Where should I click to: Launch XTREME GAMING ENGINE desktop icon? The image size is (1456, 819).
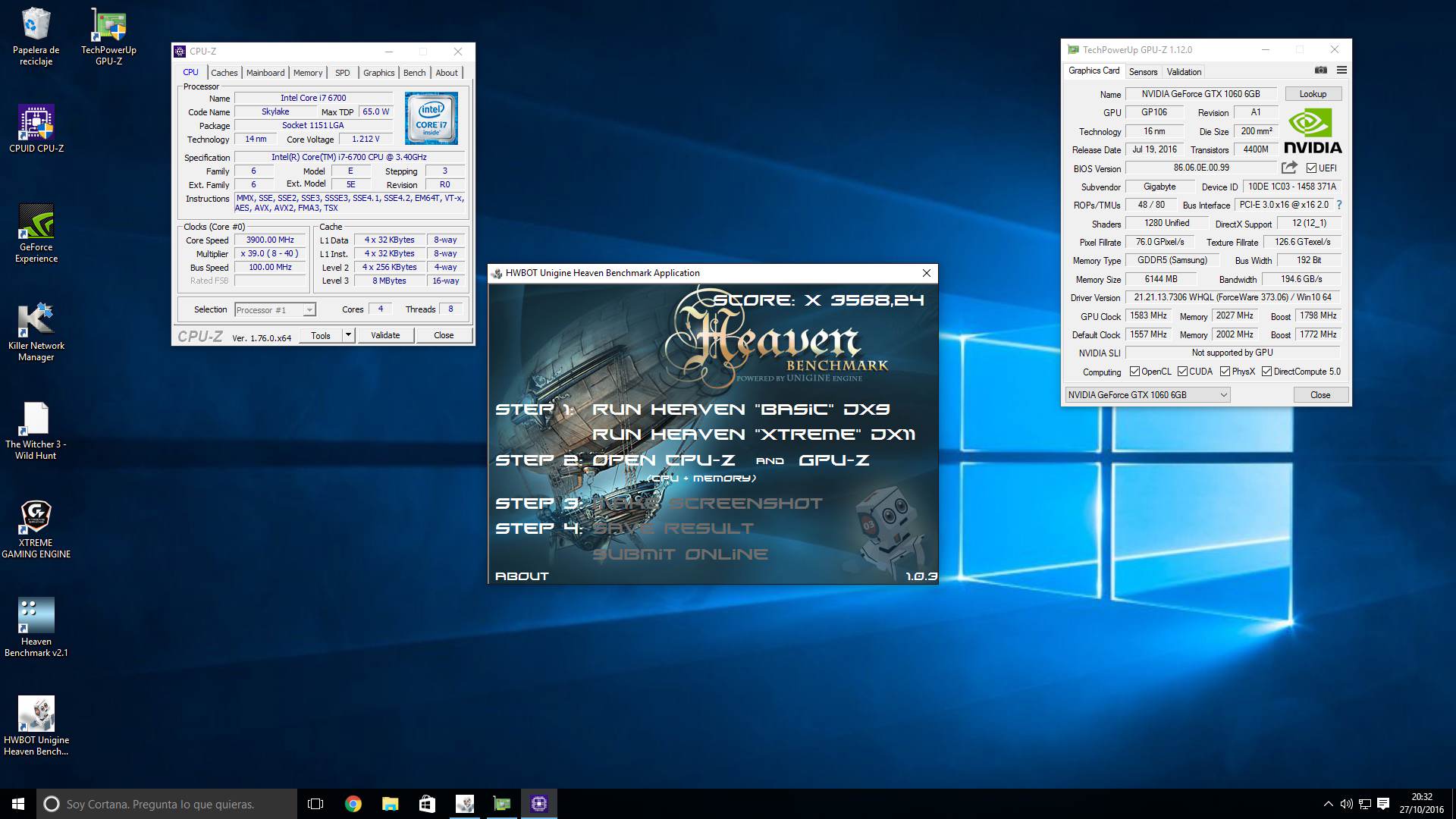[x=36, y=529]
